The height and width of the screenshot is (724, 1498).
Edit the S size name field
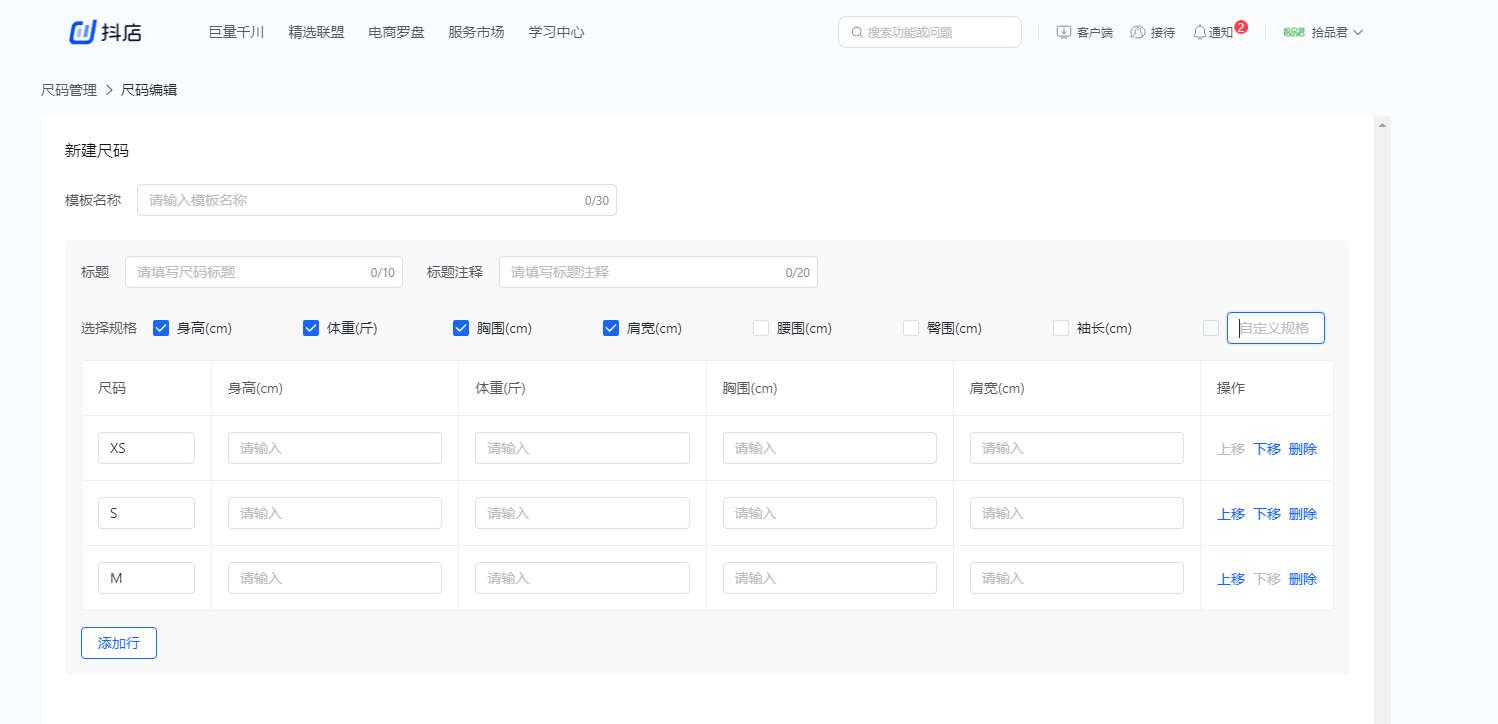[146, 513]
